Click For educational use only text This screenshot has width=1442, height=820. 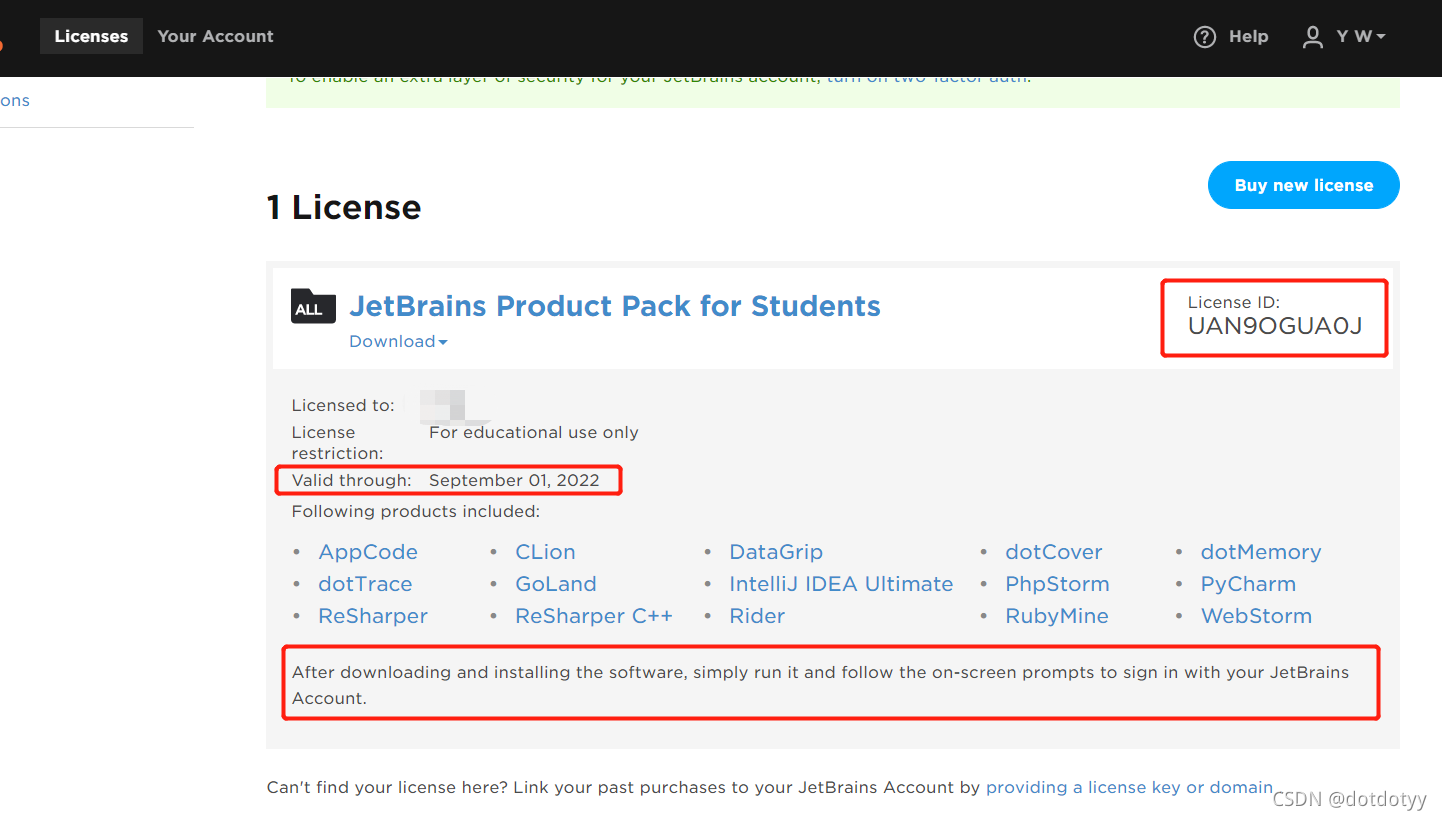pyautogui.click(x=534, y=432)
